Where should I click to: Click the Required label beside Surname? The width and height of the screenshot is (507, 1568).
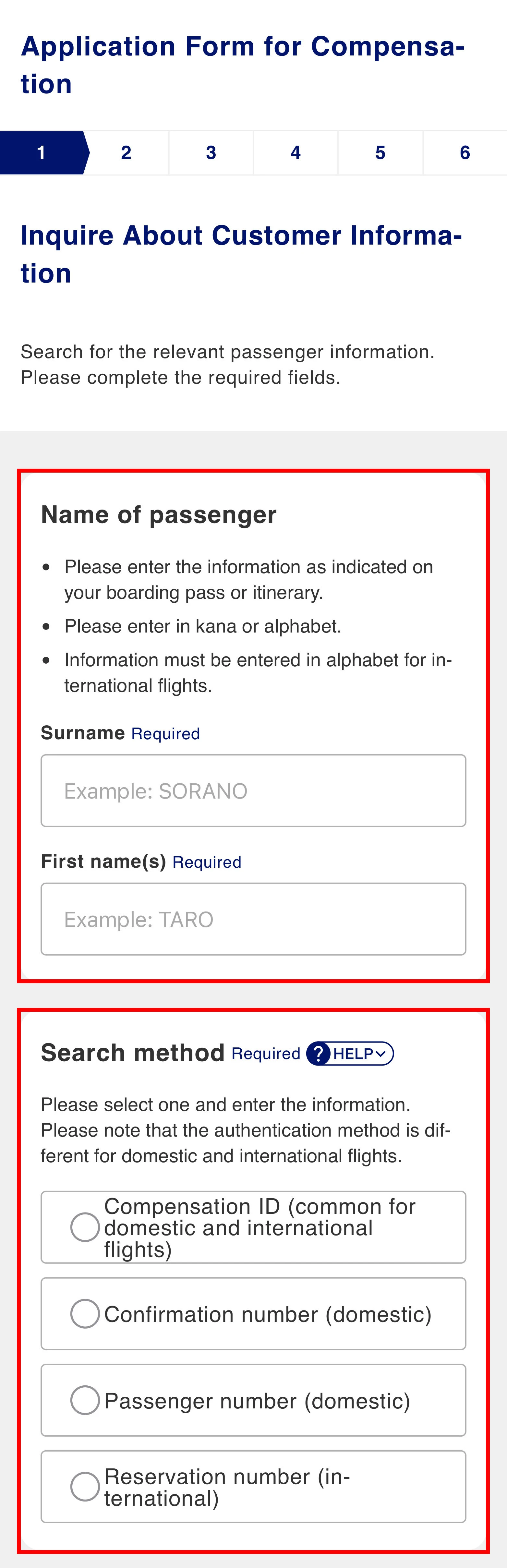(165, 733)
